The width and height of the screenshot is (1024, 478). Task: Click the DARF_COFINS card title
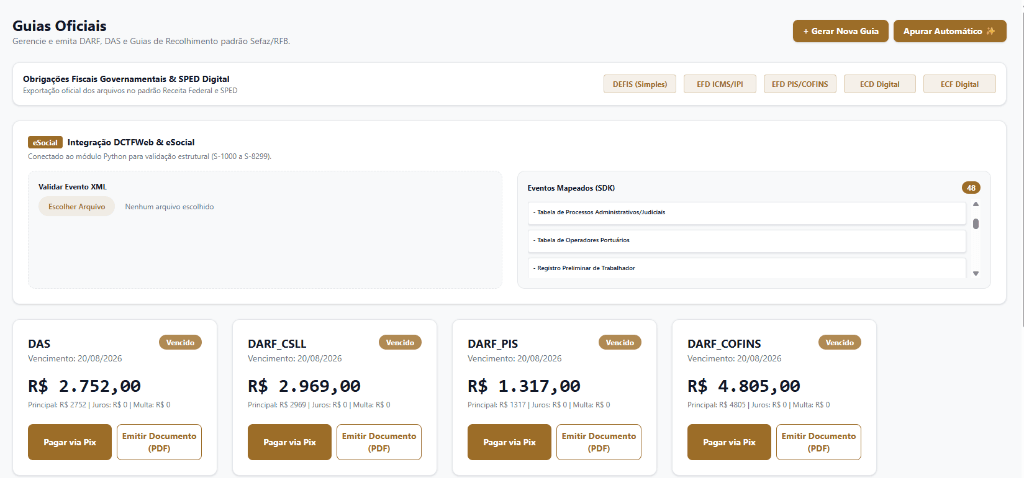pos(724,344)
